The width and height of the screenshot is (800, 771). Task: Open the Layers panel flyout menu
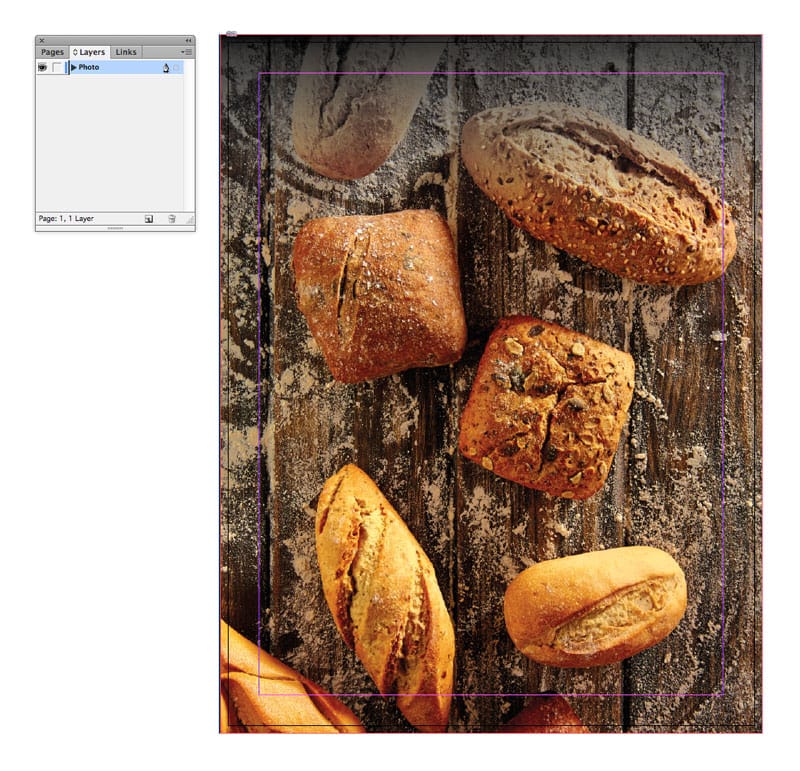click(x=187, y=52)
